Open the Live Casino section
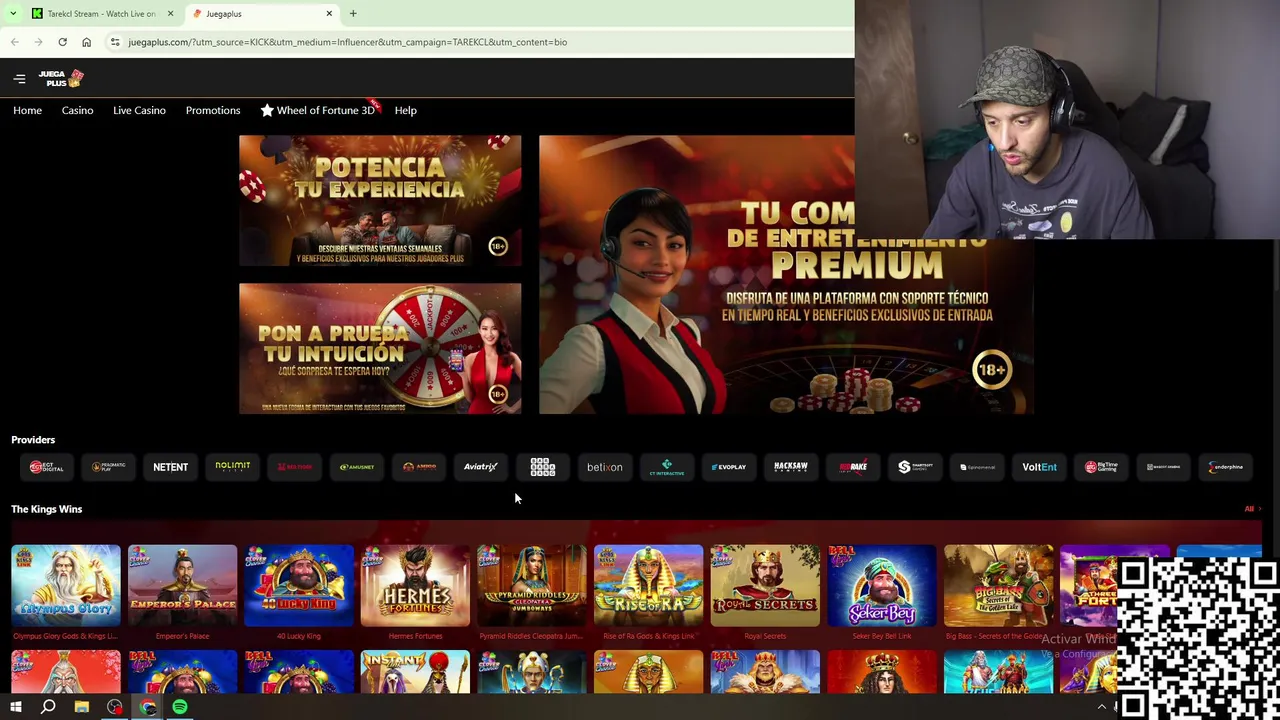1280x720 pixels. click(139, 110)
